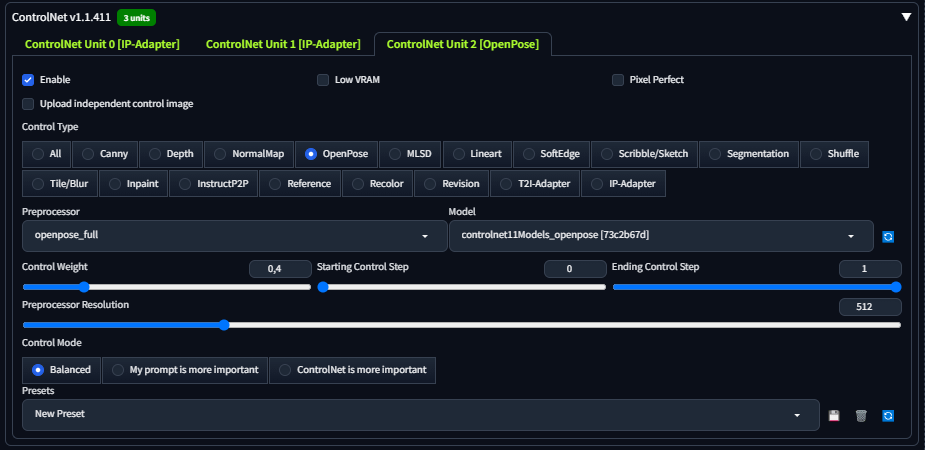
Task: Choose the Segmentation control type
Action: [749, 154]
